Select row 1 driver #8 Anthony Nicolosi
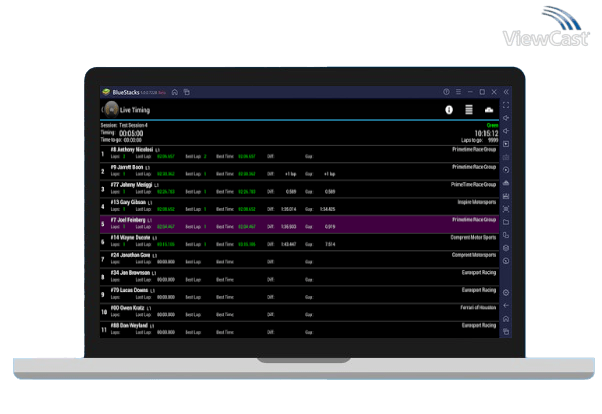 [x=299, y=154]
